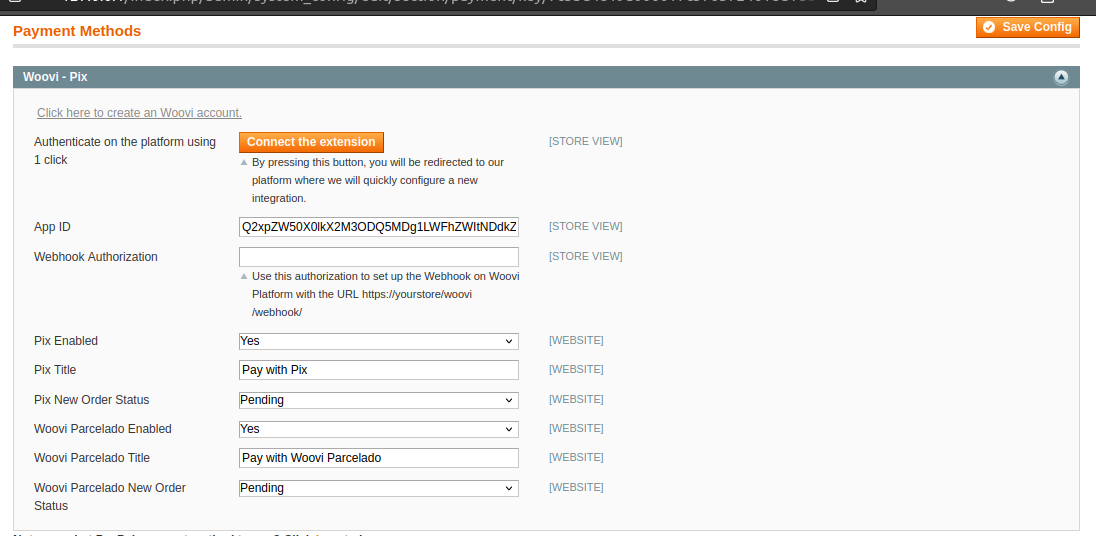Open the Woovi Parcelado Enabled dropdown
Image resolution: width=1096 pixels, height=536 pixels.
(379, 429)
